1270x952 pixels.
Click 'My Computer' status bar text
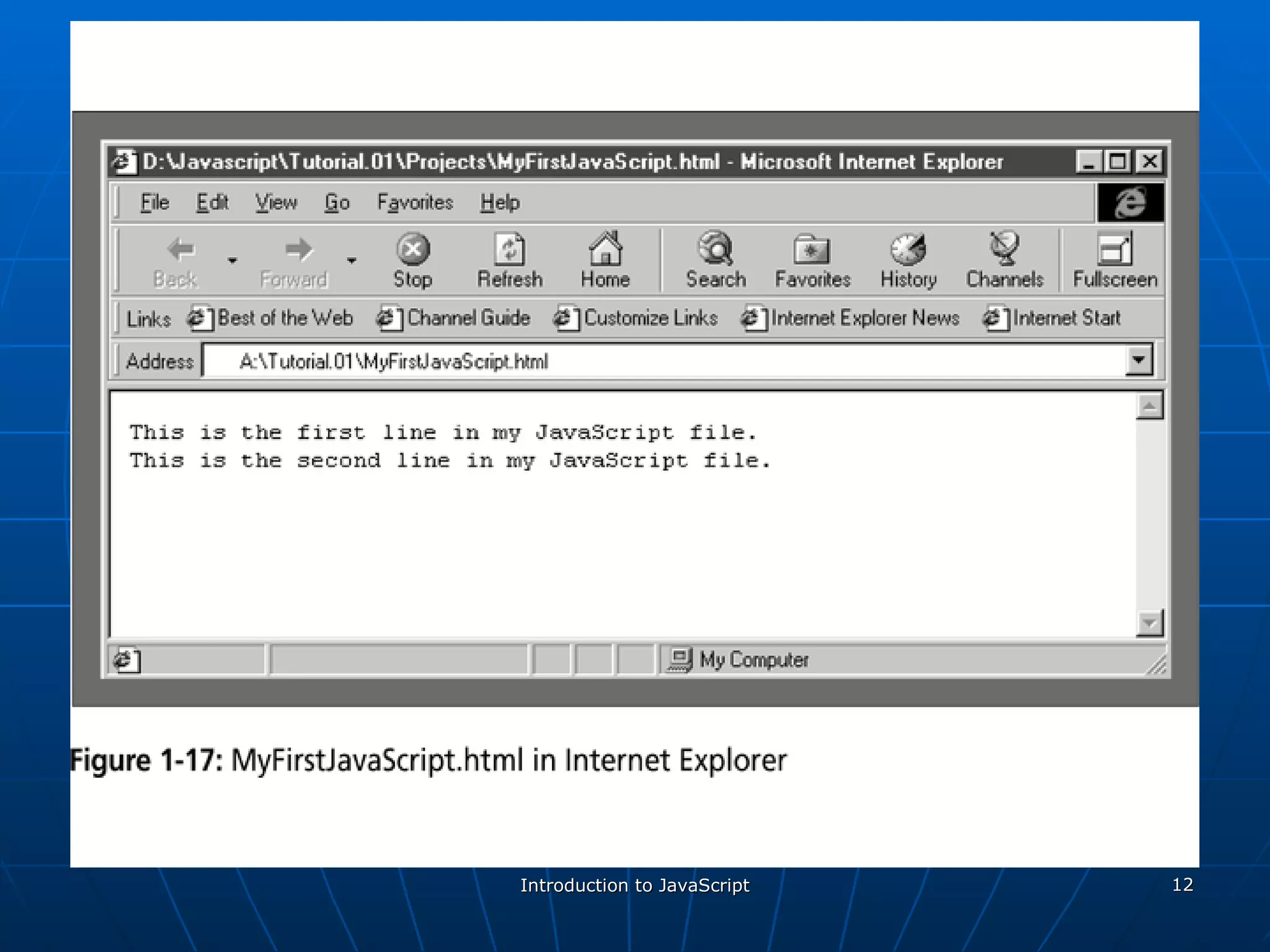(x=754, y=660)
